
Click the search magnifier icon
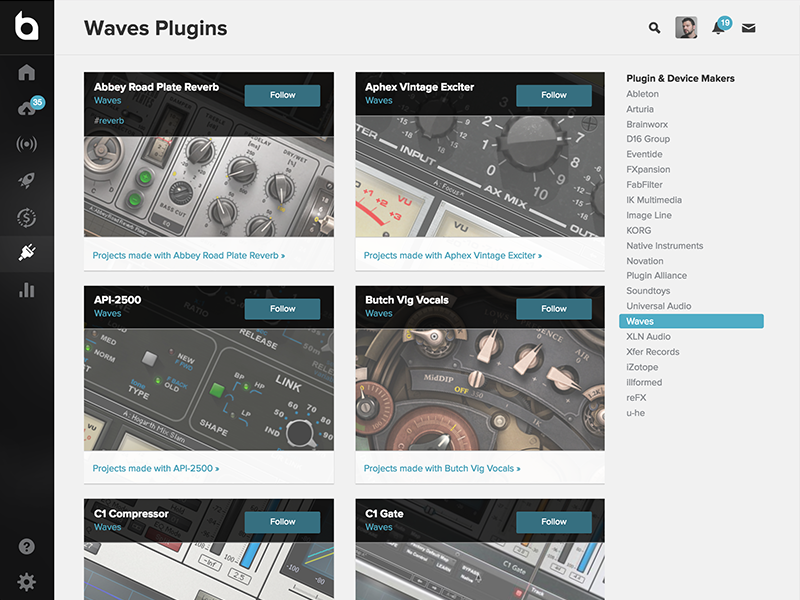[x=654, y=28]
